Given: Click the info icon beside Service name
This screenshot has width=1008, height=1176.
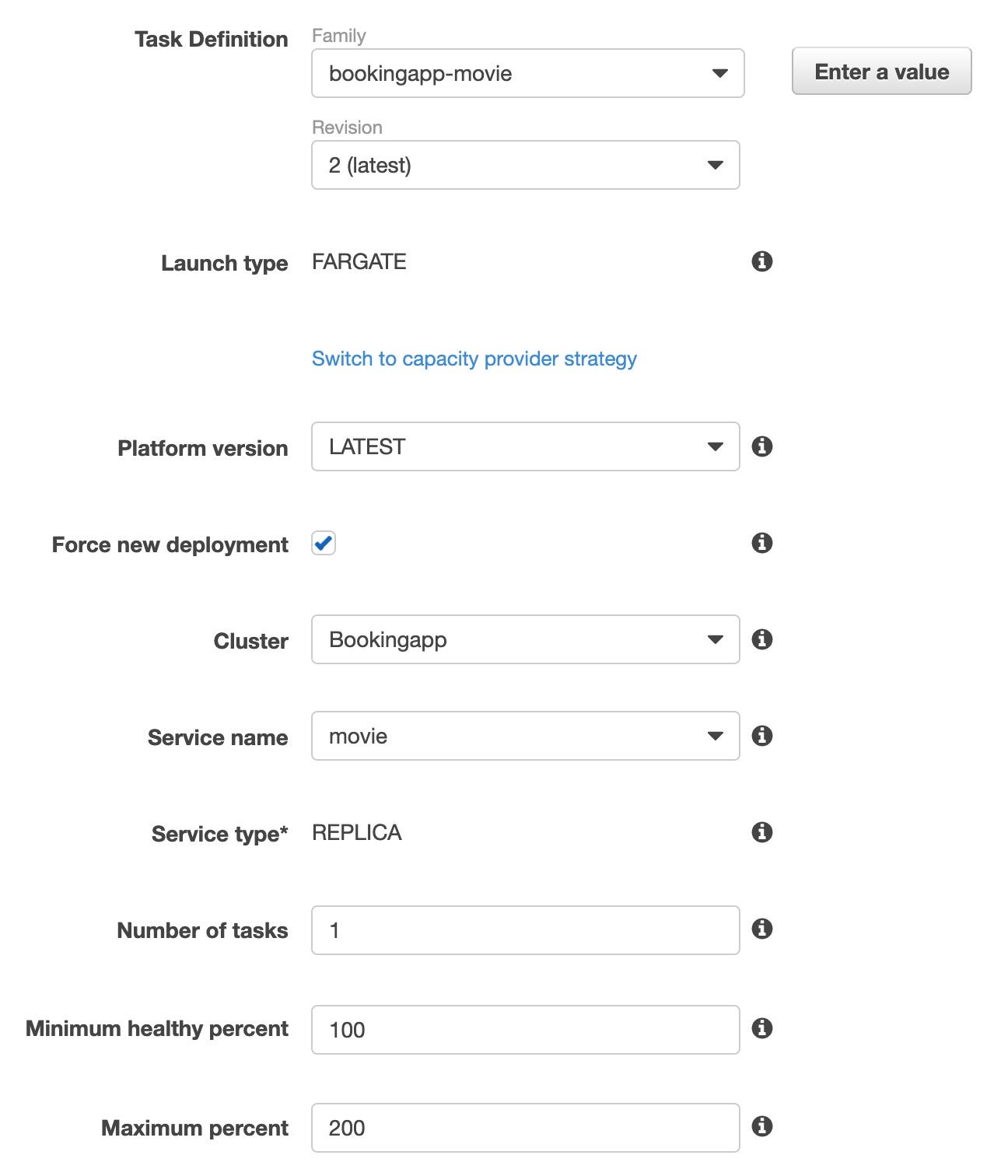Looking at the screenshot, I should (762, 736).
